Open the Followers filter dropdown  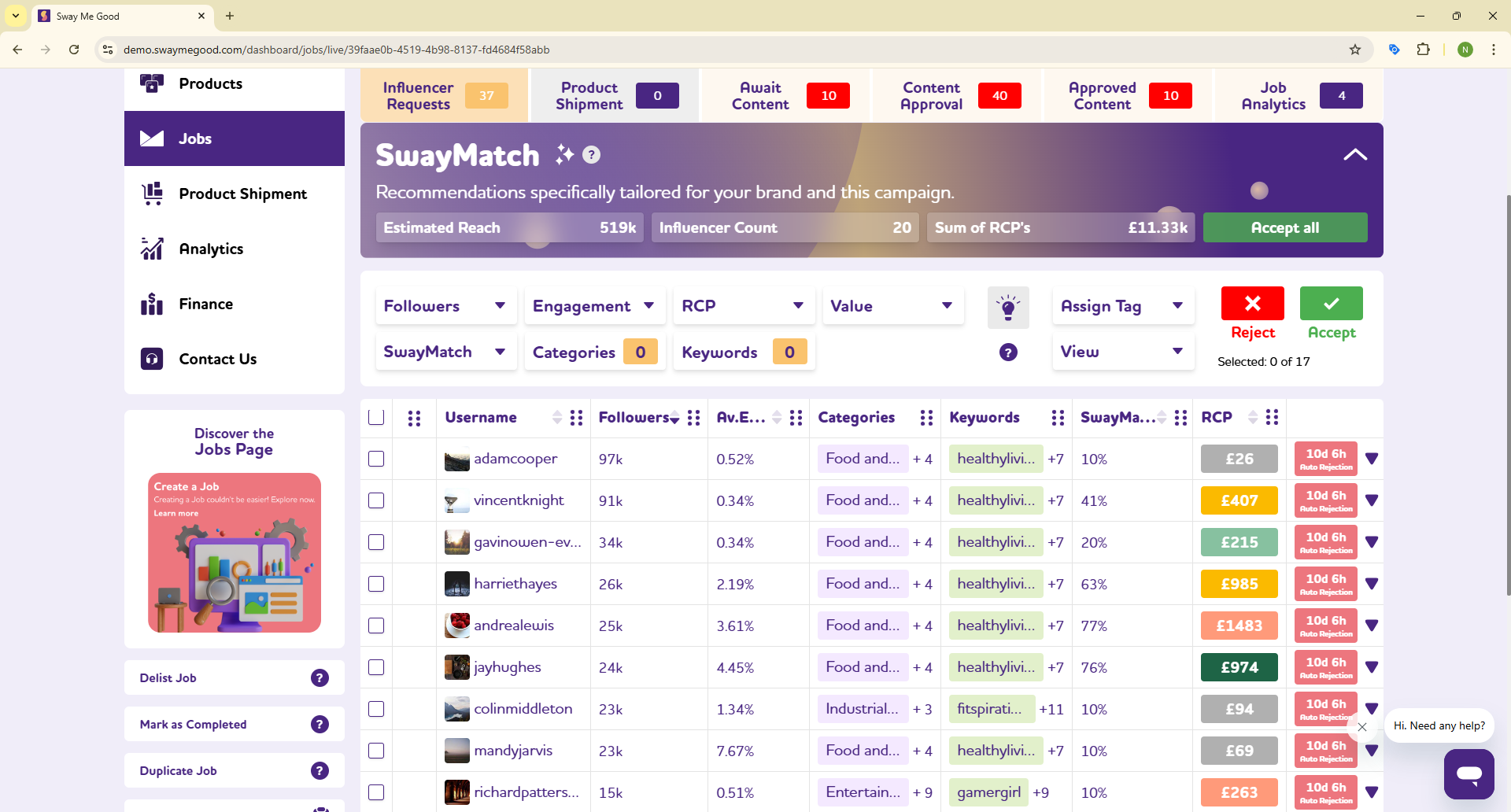coord(445,306)
